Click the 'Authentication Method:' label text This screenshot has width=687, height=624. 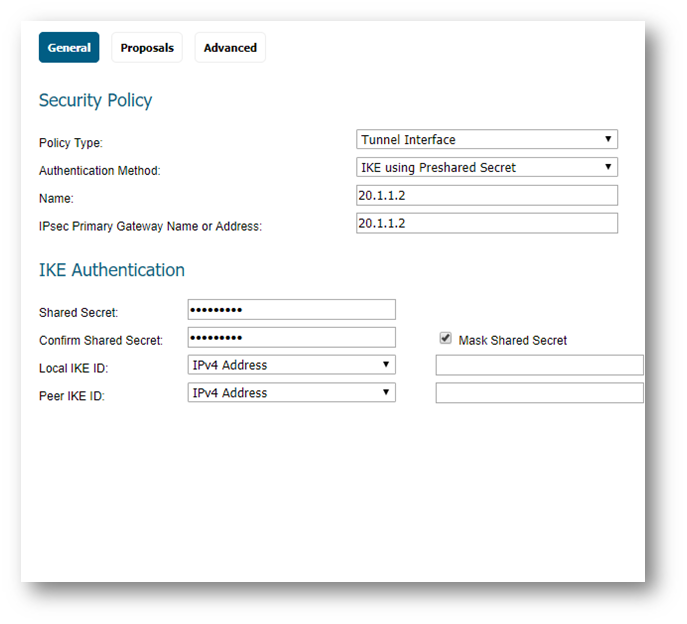[99, 171]
